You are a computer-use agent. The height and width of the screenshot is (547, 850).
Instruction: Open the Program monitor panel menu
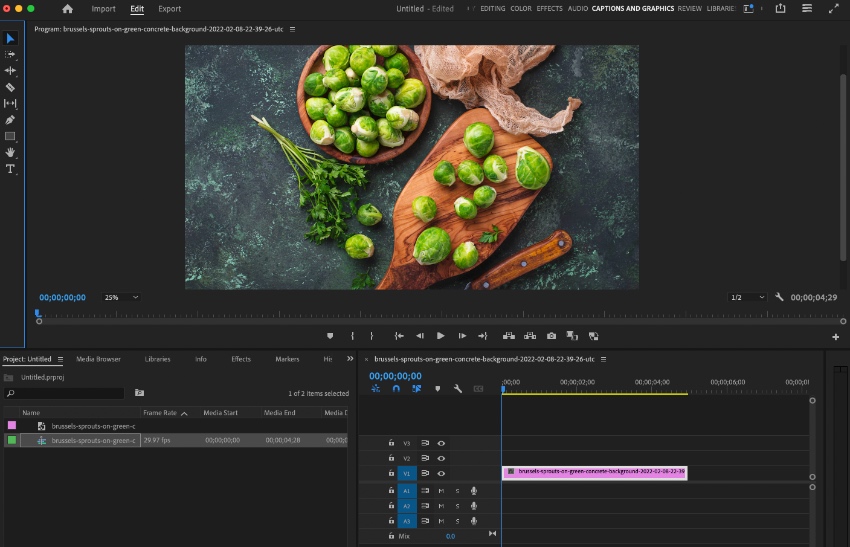pyautogui.click(x=292, y=29)
